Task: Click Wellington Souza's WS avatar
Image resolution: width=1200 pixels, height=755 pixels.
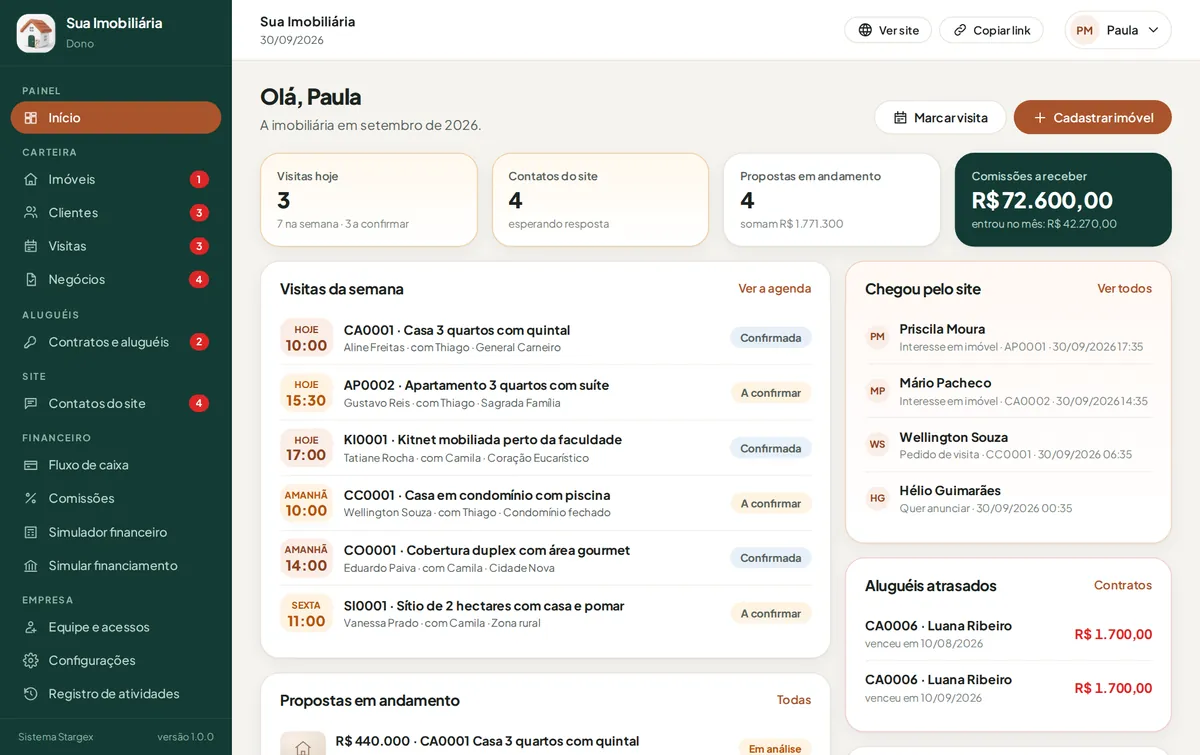Action: pyautogui.click(x=877, y=445)
